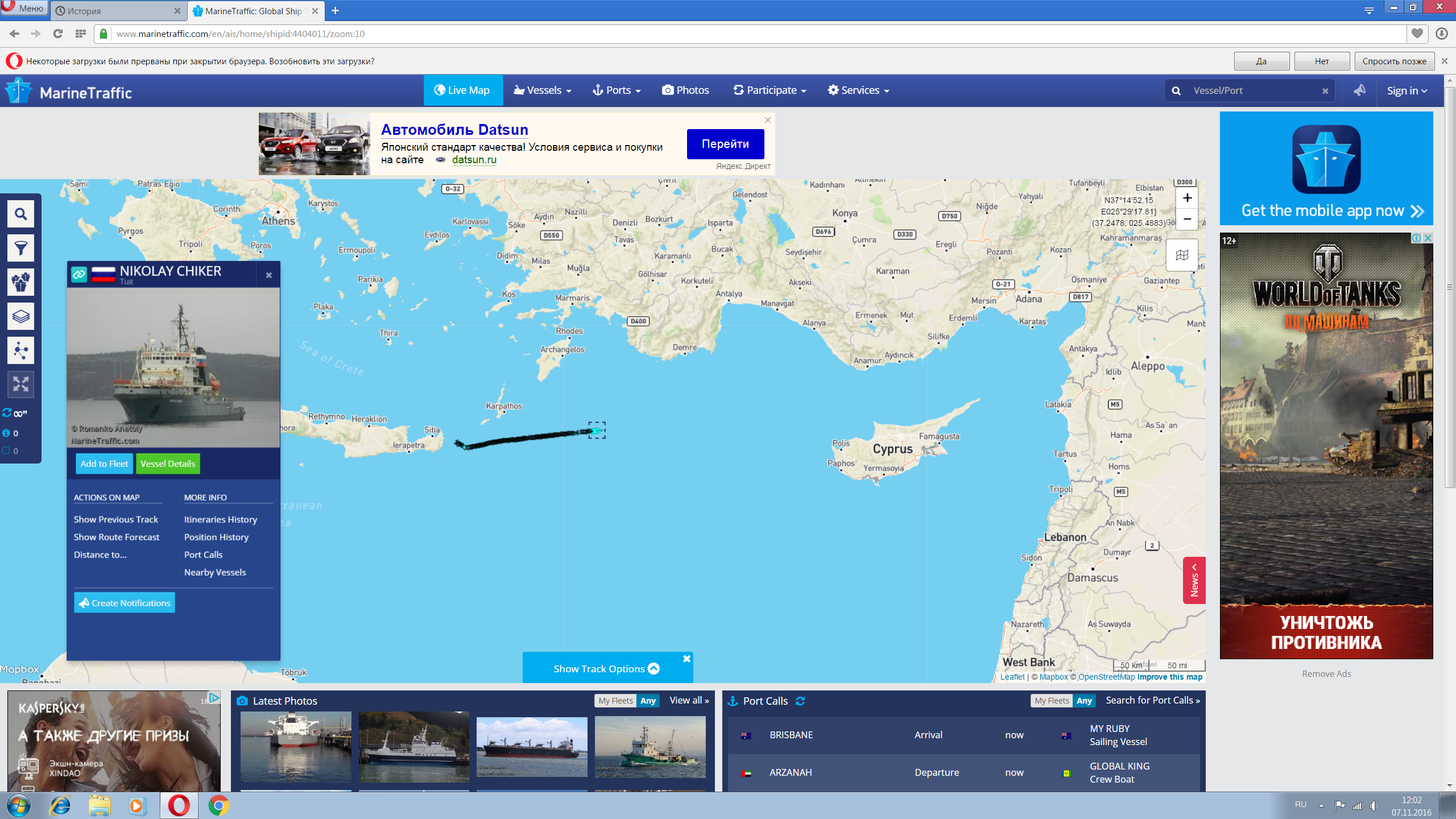
Task: Open the density/network nodes tool
Action: point(20,350)
